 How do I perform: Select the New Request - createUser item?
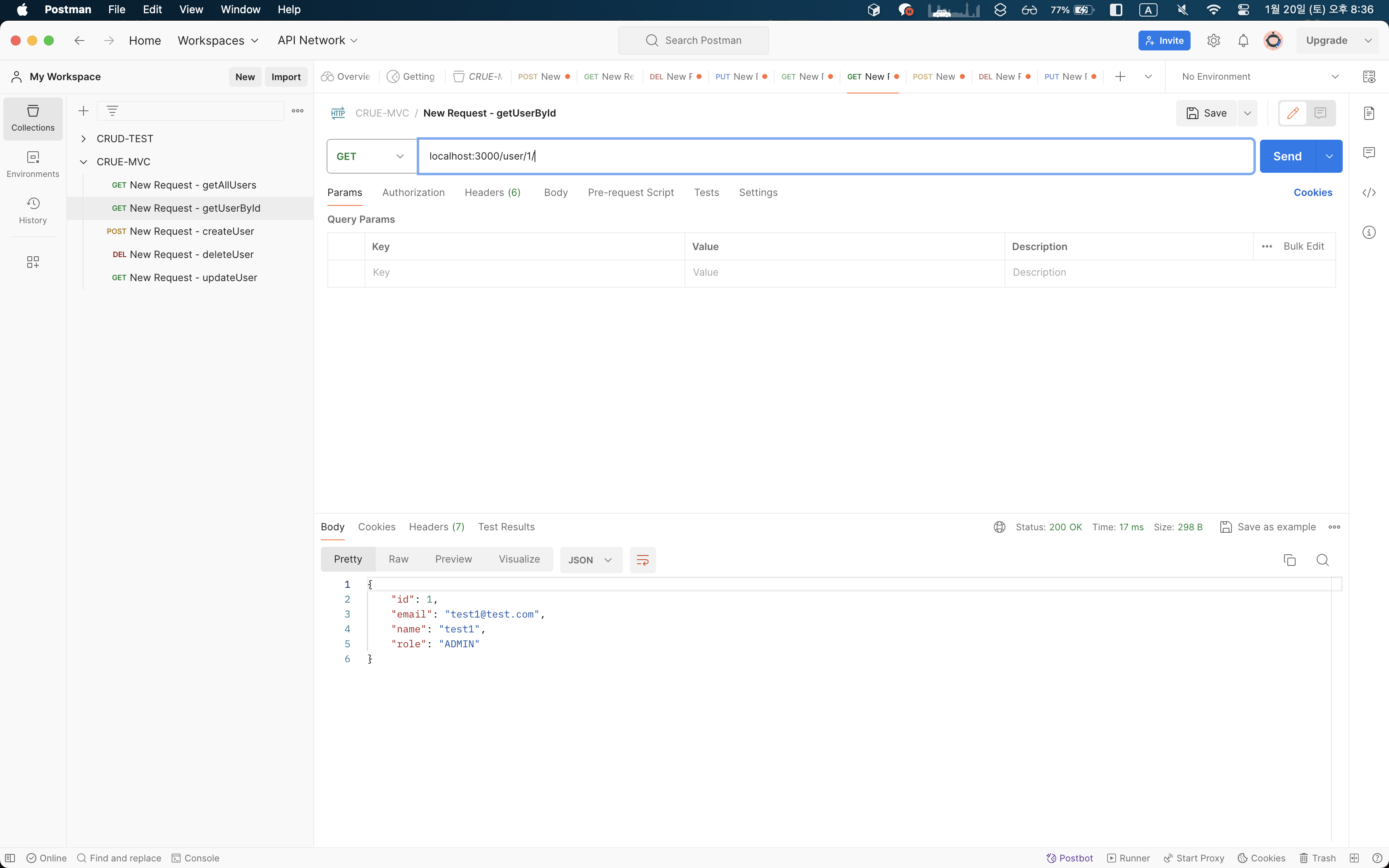(x=191, y=231)
